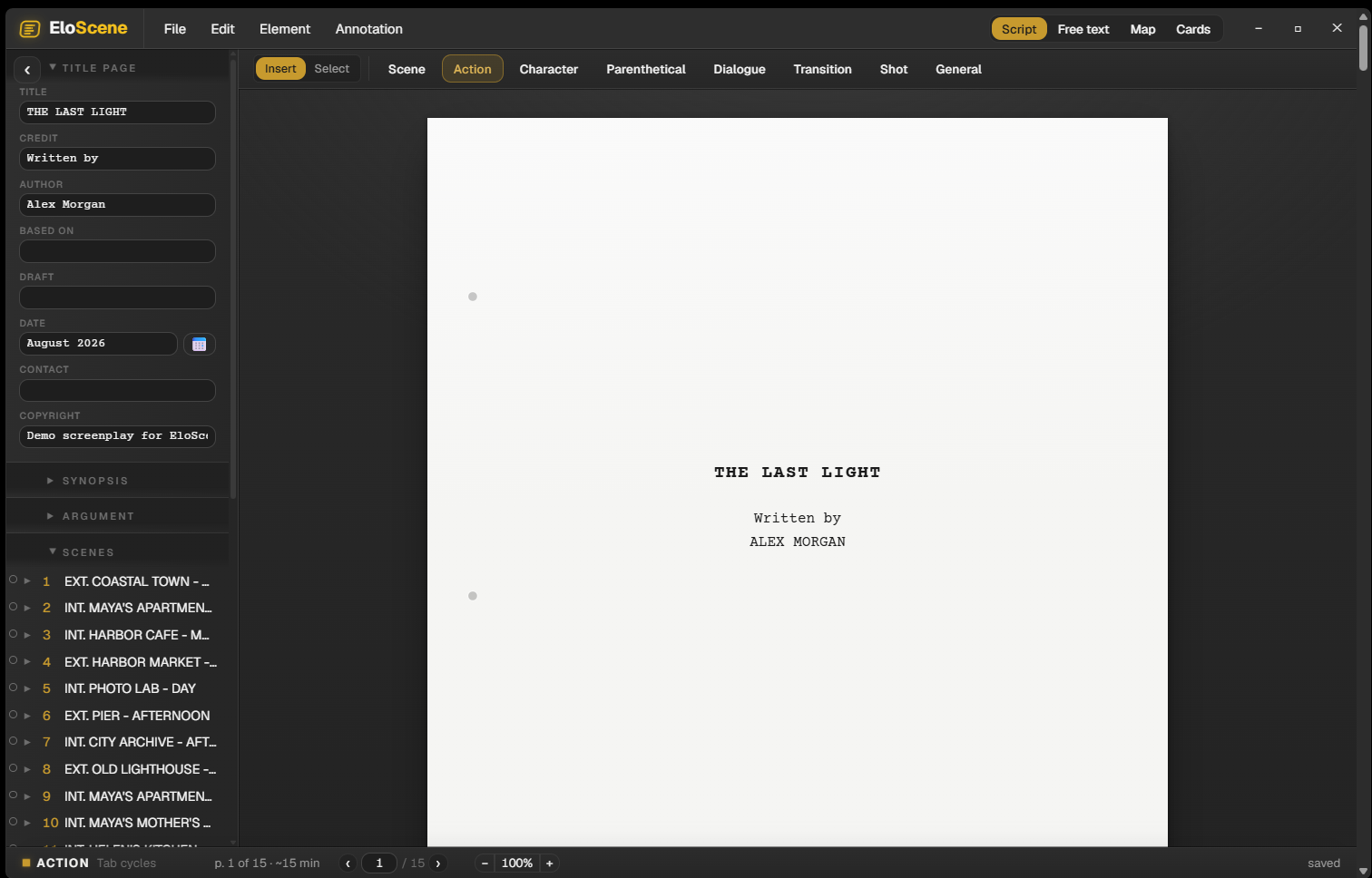Toggle circle marker for scene 3
The width and height of the screenshot is (1372, 878).
(13, 633)
